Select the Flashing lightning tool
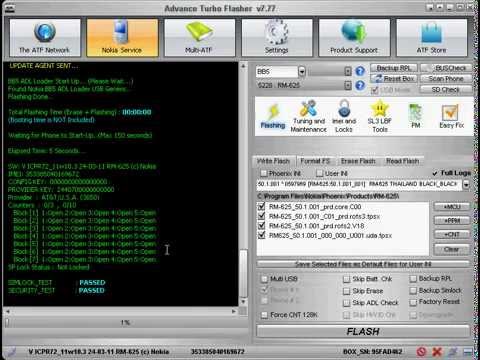Viewport: 480px width, 360px height. click(x=273, y=116)
